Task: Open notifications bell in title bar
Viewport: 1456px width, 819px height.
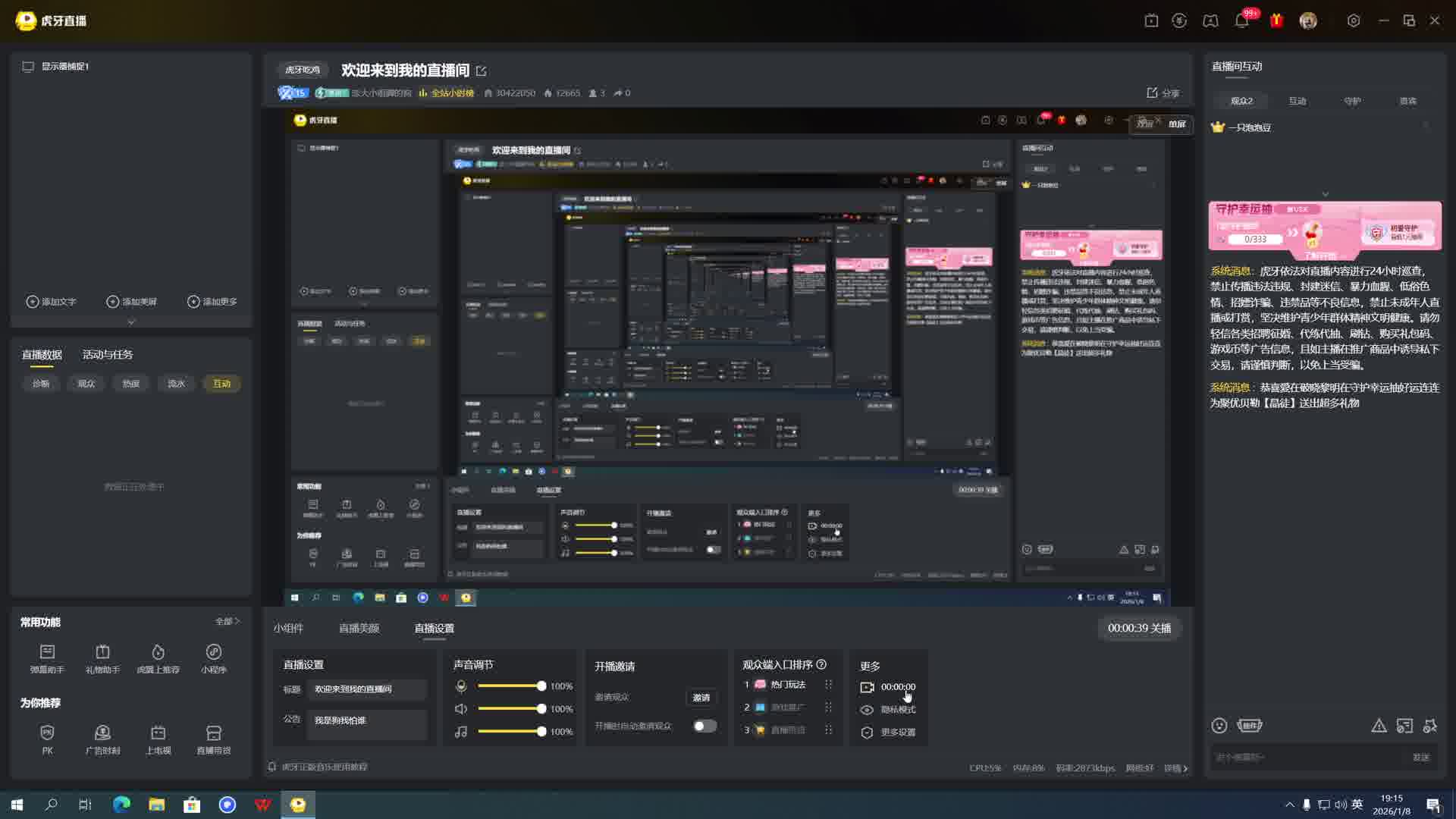Action: click(x=1241, y=21)
